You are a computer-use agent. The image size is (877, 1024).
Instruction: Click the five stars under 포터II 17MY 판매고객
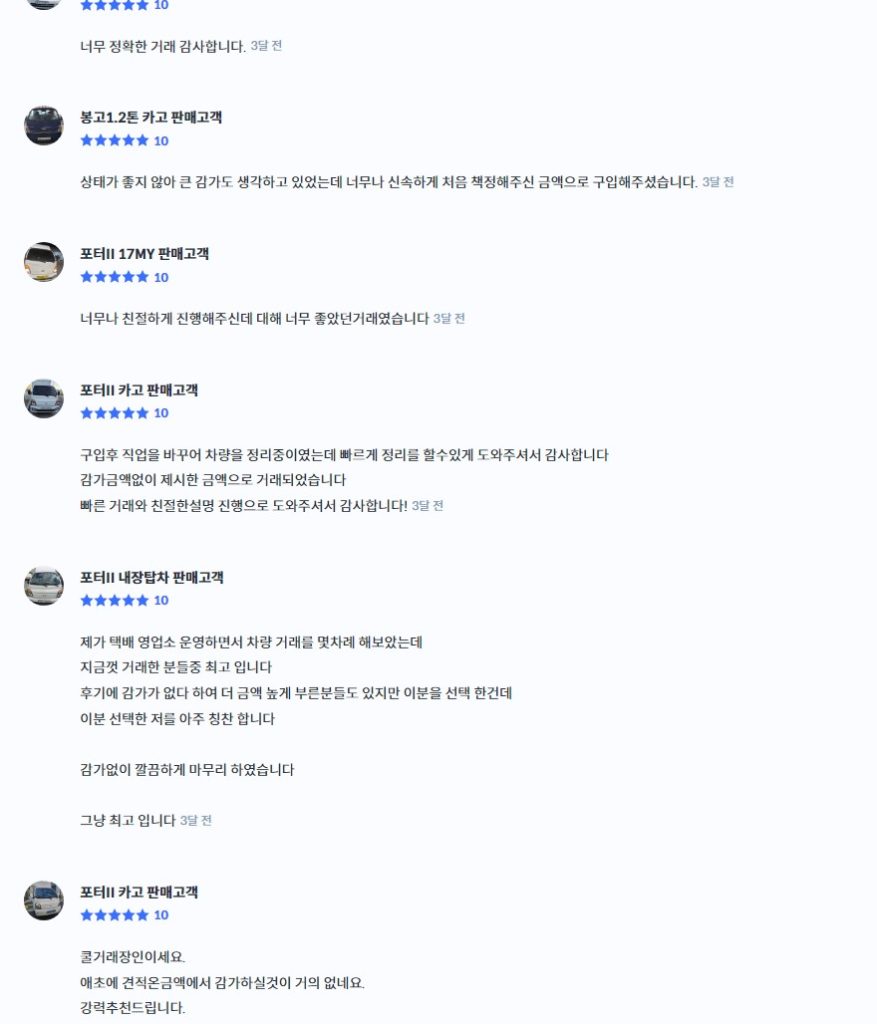coord(114,277)
